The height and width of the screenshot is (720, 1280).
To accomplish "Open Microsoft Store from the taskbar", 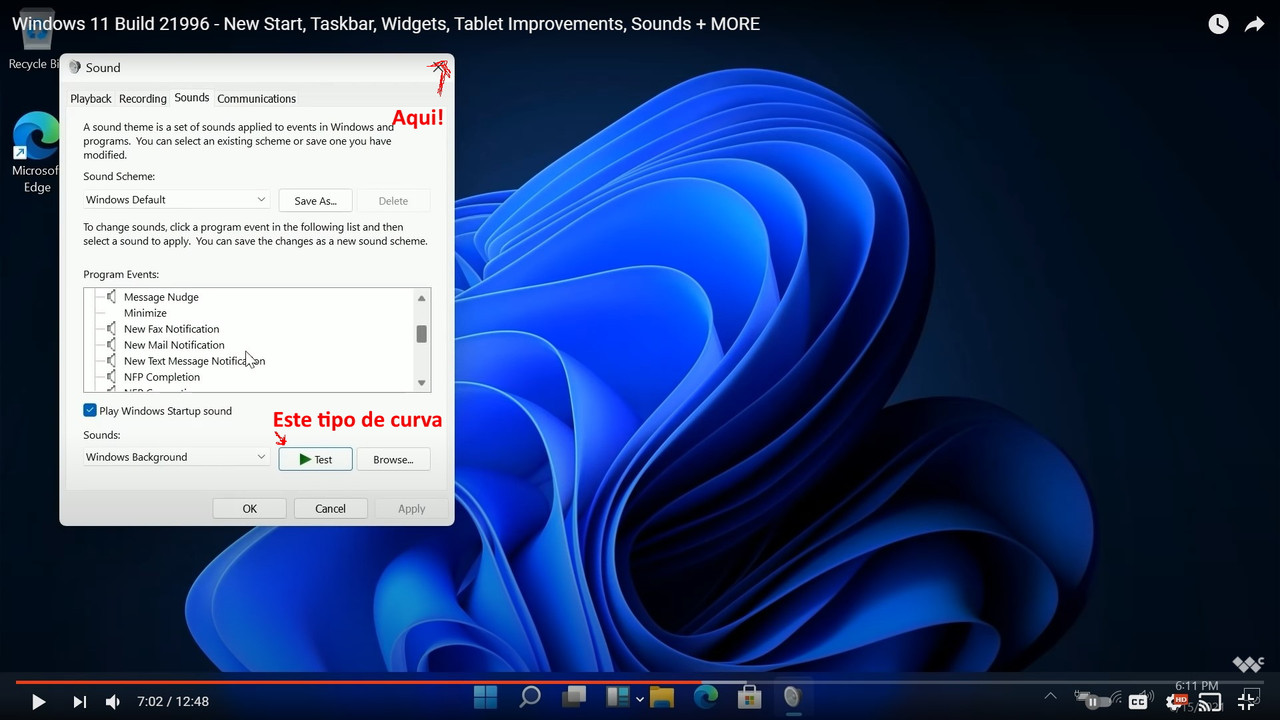I will (x=750, y=696).
